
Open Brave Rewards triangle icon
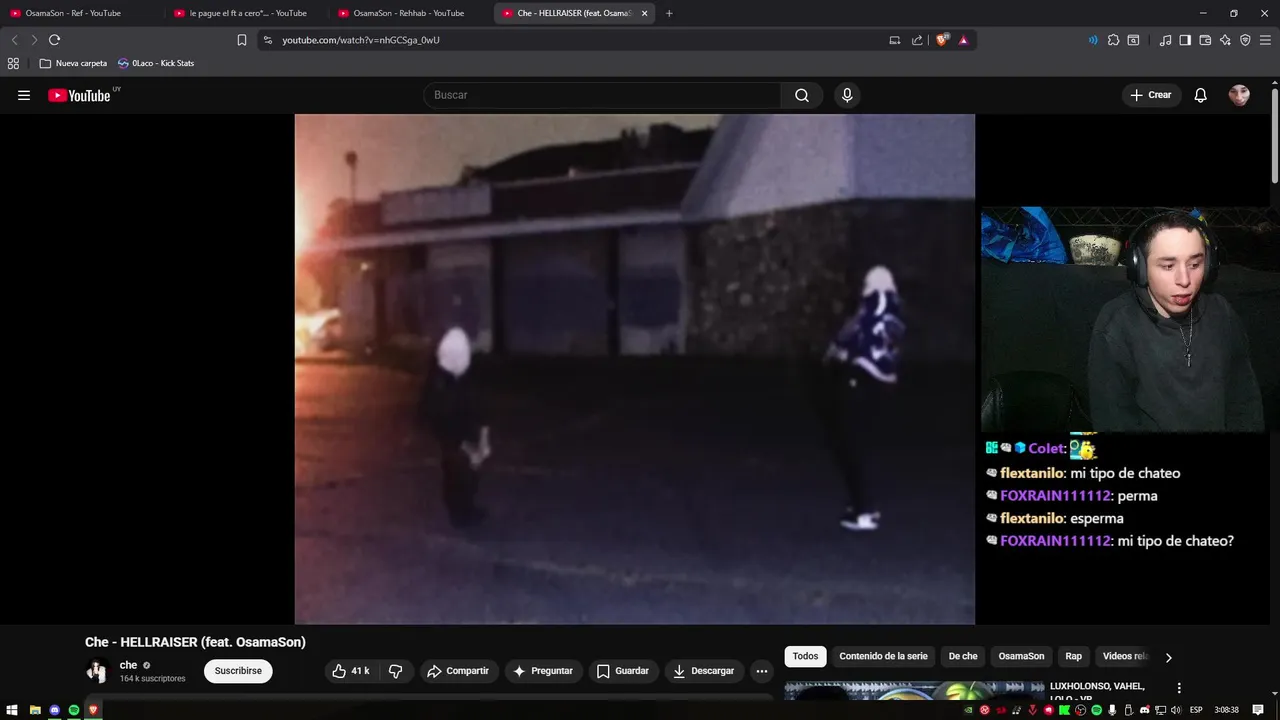pos(963,40)
